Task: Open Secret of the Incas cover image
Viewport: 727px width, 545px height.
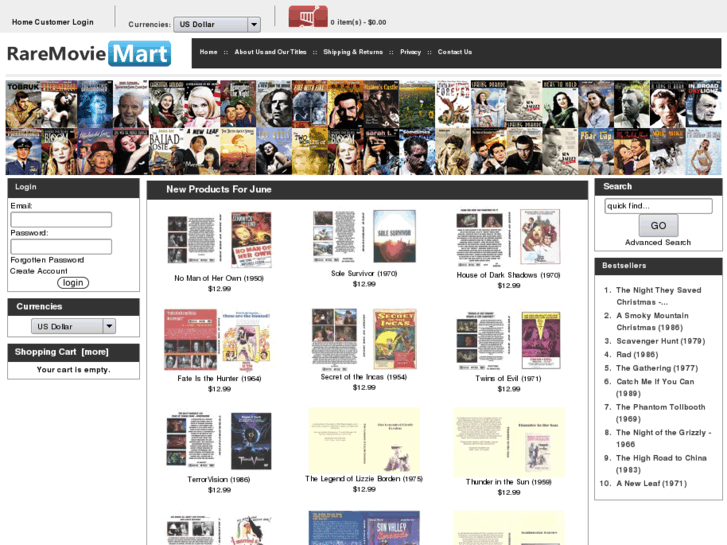Action: (364, 339)
